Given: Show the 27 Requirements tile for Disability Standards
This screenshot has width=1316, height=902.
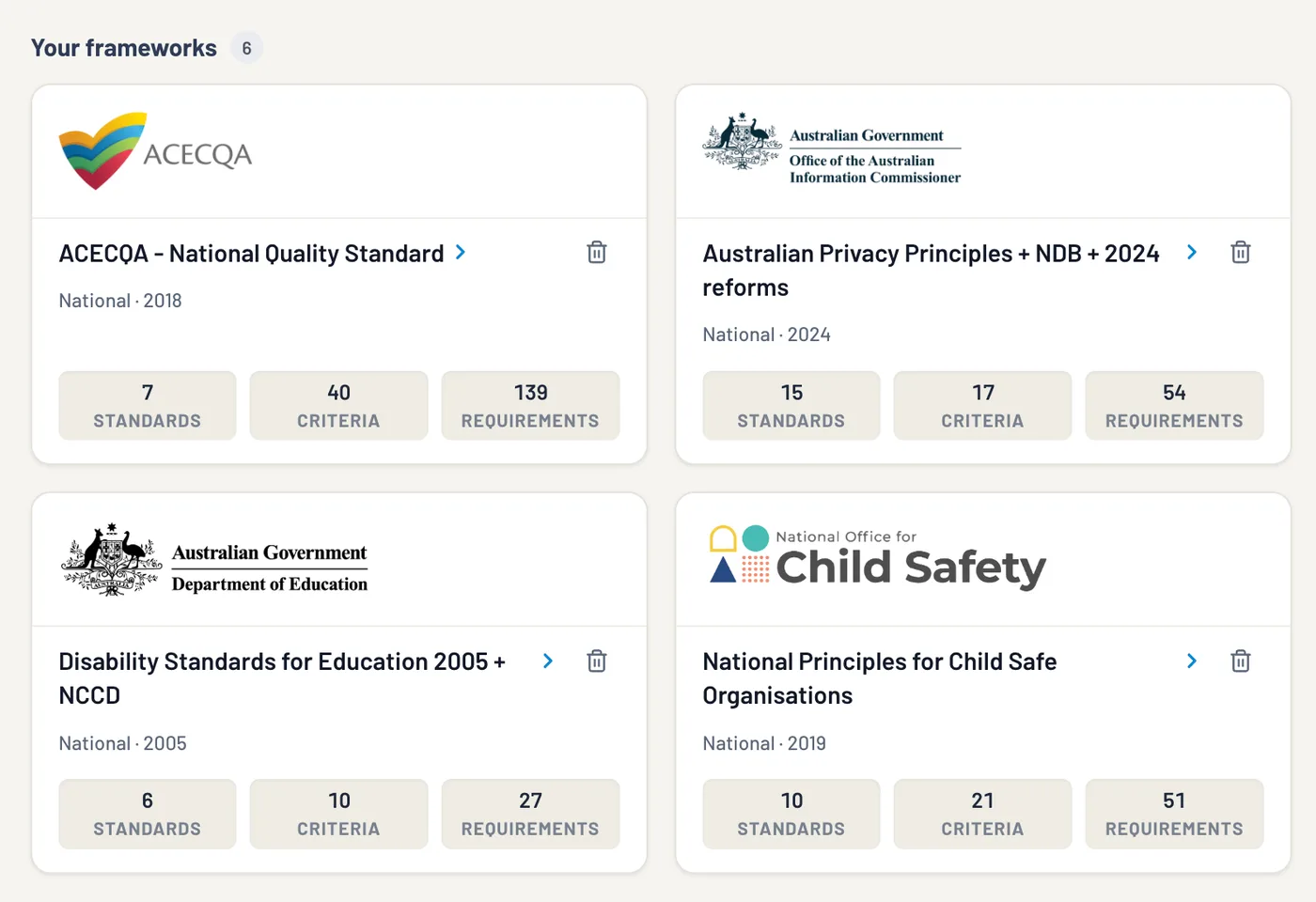Looking at the screenshot, I should [x=531, y=814].
